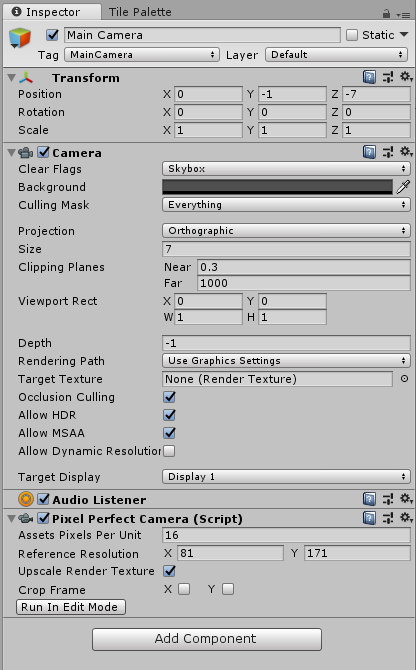Switch to the Tile Palette tab
Image resolution: width=416 pixels, height=670 pixels.
140,12
